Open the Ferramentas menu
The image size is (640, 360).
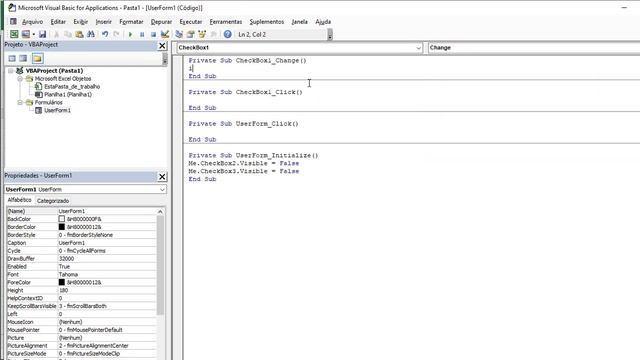click(x=226, y=22)
